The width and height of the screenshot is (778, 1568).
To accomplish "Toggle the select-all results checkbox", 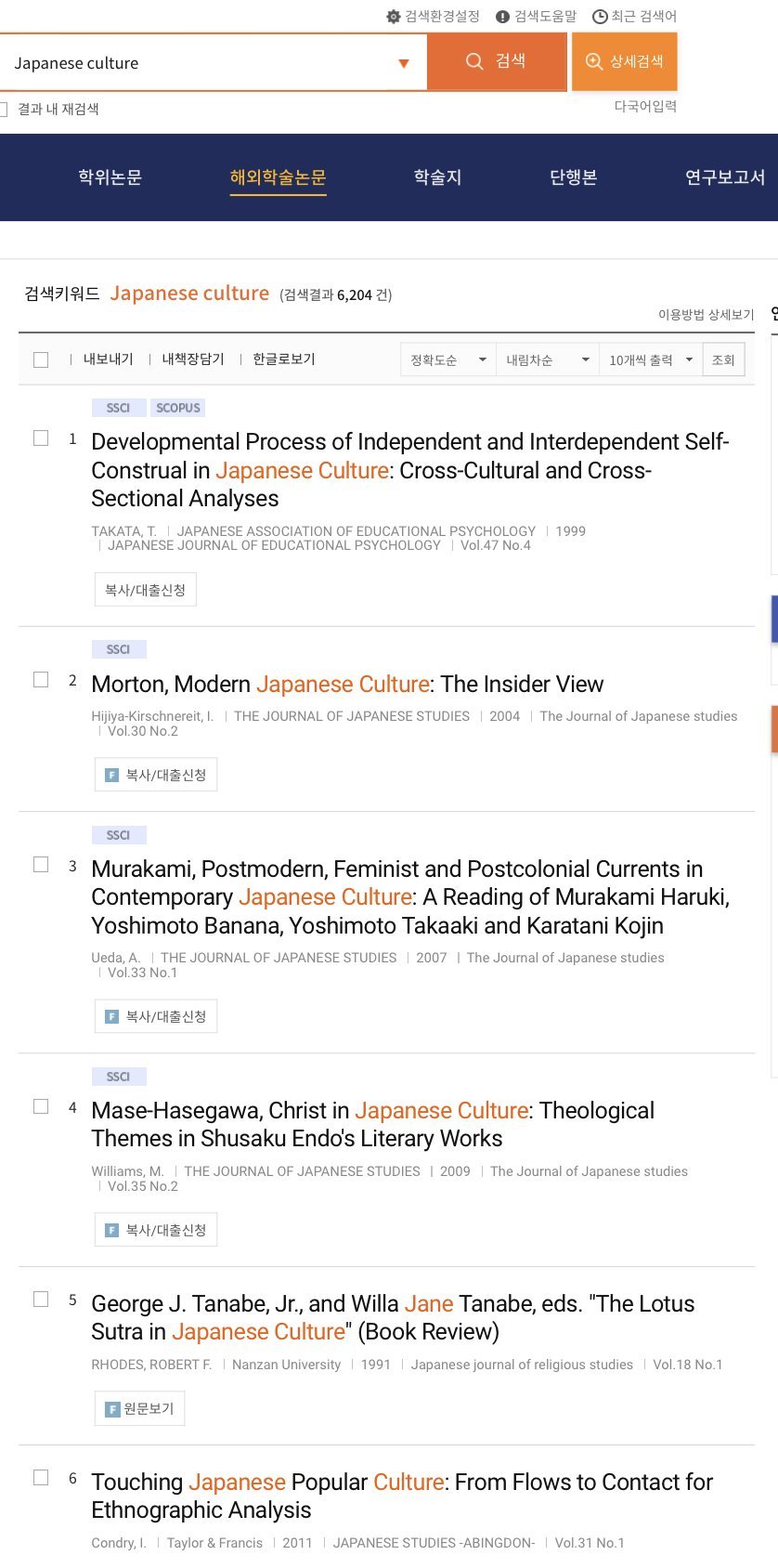I will [x=41, y=359].
